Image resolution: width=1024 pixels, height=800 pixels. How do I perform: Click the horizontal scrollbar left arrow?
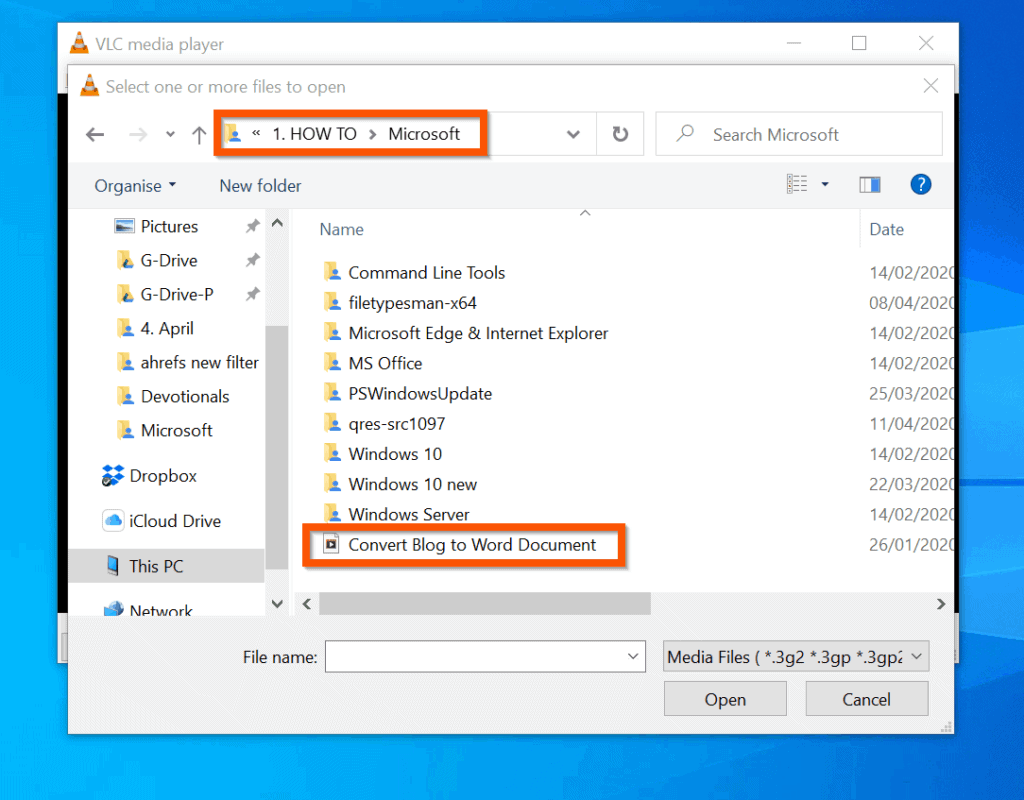pyautogui.click(x=307, y=604)
